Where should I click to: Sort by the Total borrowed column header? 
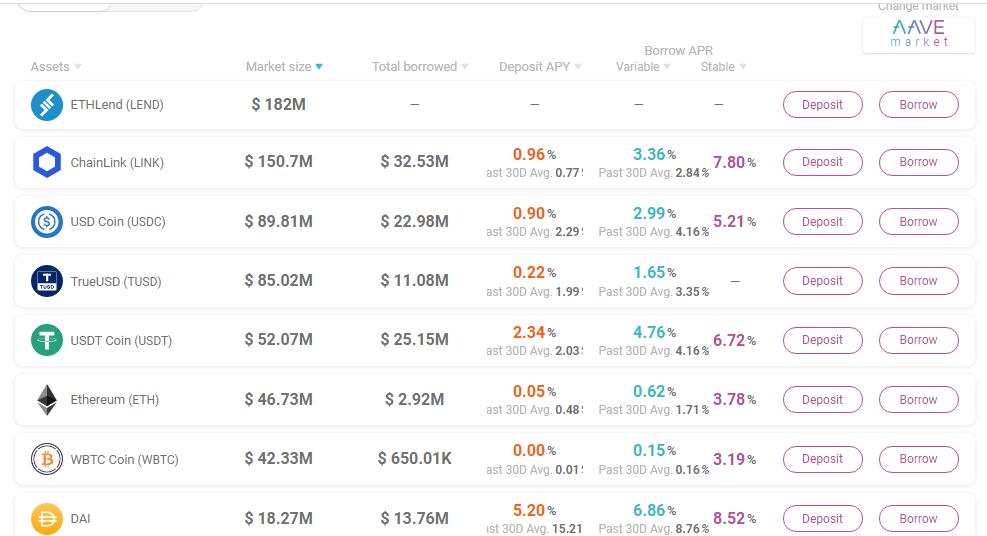click(420, 67)
